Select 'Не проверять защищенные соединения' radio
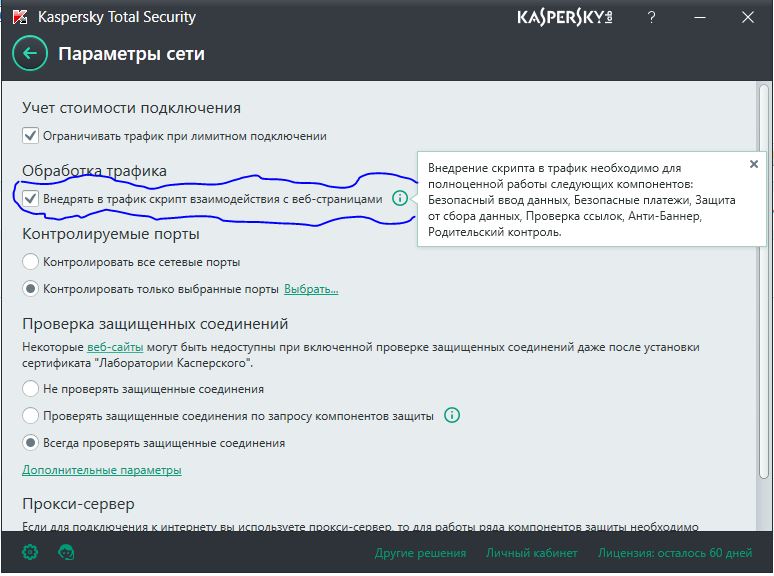Image resolution: width=774 pixels, height=576 pixels. coord(30,388)
